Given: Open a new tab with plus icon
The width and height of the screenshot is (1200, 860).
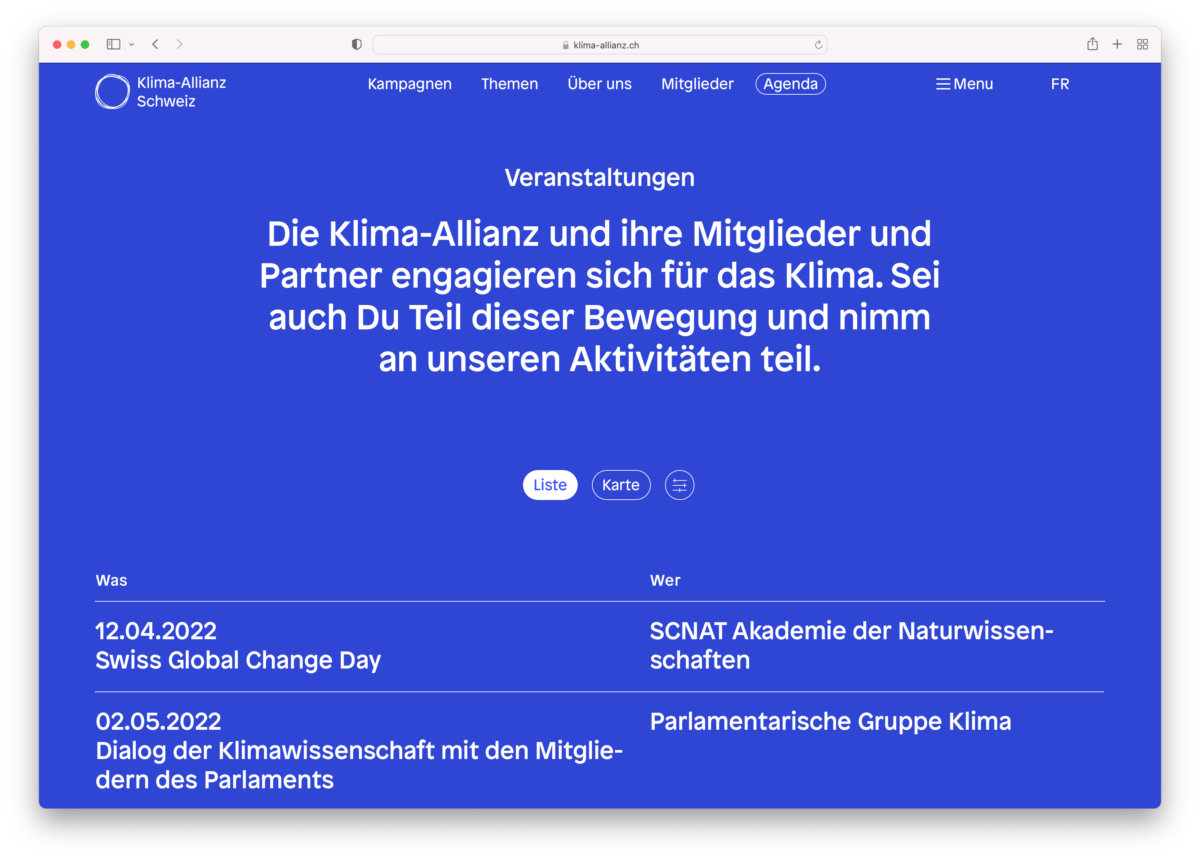Looking at the screenshot, I should coord(1117,44).
